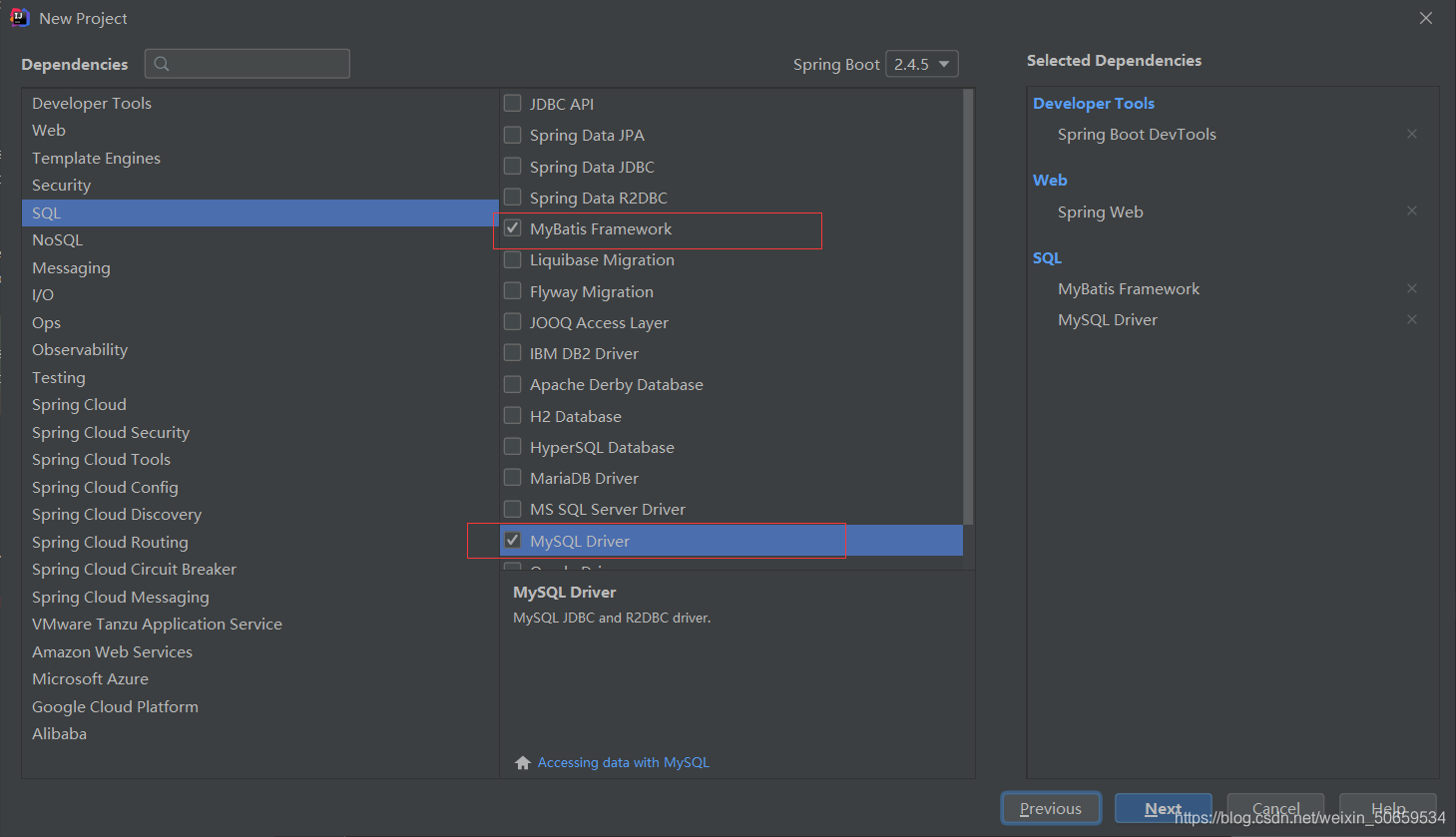The image size is (1456, 837).
Task: Select the Developer Tools category
Action: pyautogui.click(x=260, y=103)
